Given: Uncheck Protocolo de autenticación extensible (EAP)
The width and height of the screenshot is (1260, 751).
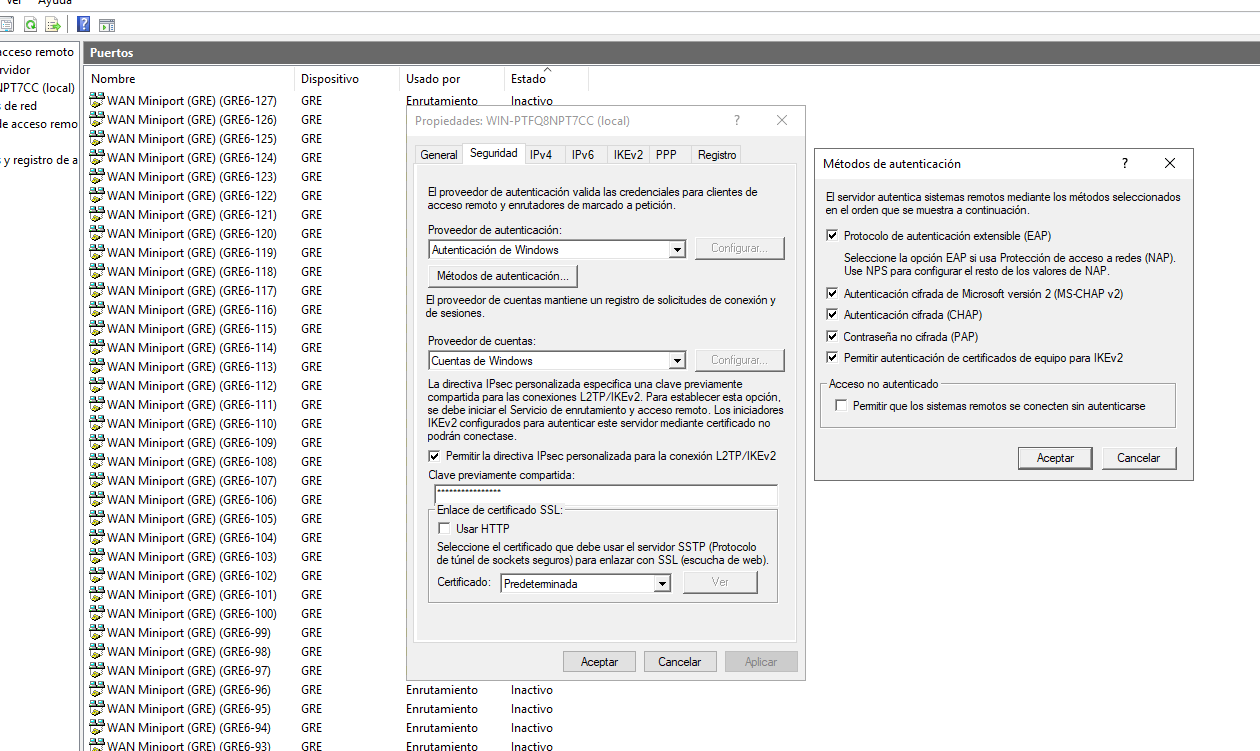Looking at the screenshot, I should click(x=833, y=236).
